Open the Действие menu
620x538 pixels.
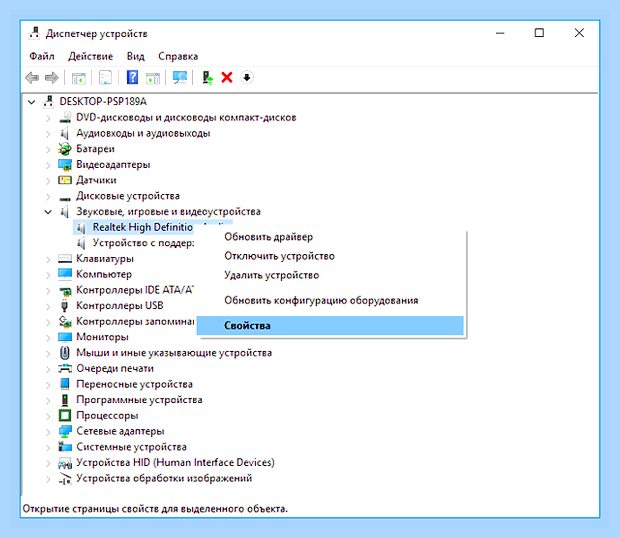91,56
